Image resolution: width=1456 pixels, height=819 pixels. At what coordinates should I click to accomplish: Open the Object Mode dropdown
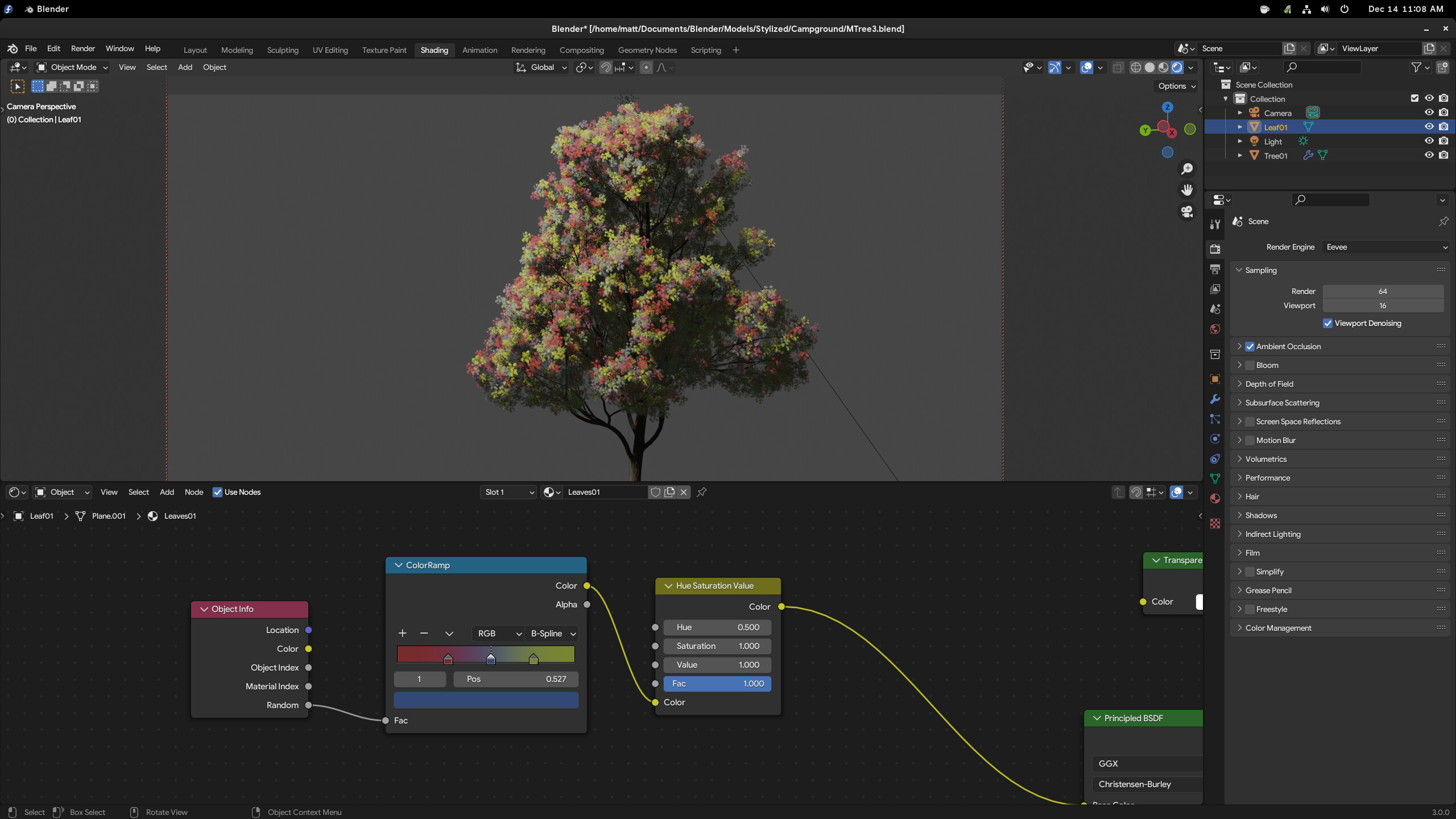[72, 68]
